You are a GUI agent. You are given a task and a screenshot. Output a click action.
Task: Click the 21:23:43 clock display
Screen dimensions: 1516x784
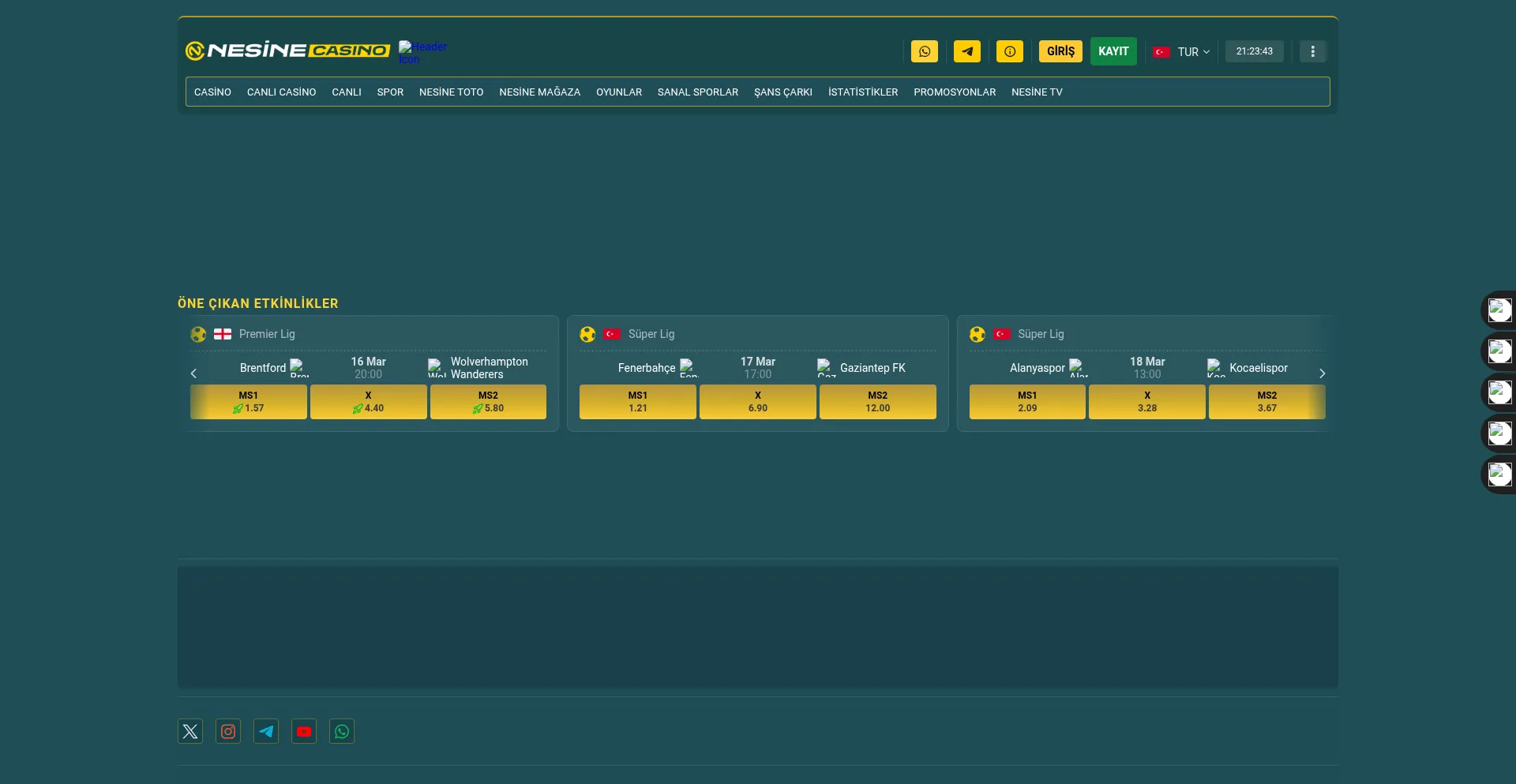1255,51
